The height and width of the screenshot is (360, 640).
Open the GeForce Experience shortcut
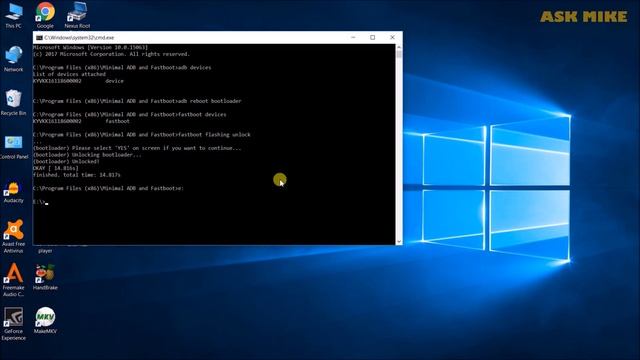13,324
